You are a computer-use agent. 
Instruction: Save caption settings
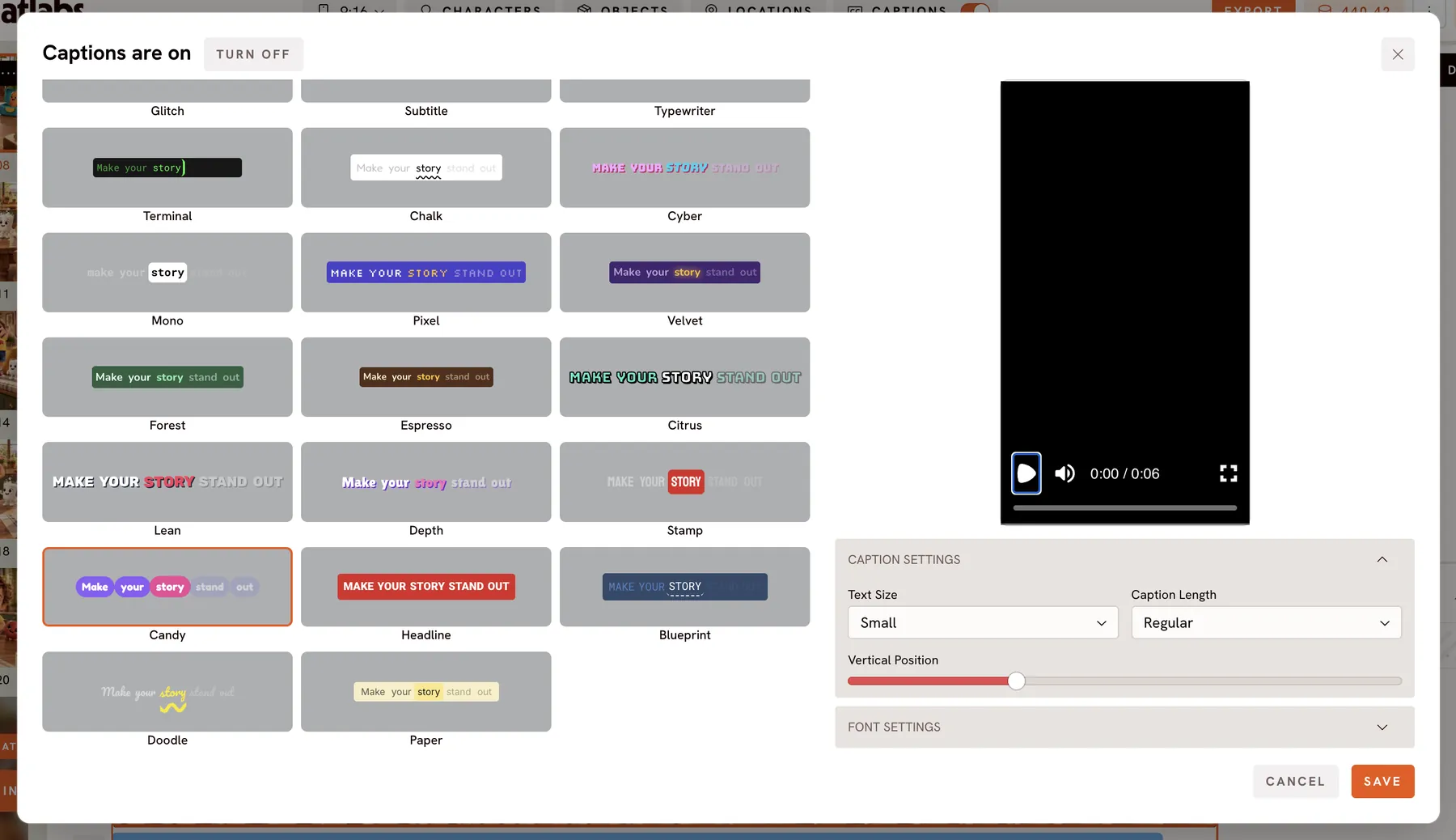(x=1382, y=781)
